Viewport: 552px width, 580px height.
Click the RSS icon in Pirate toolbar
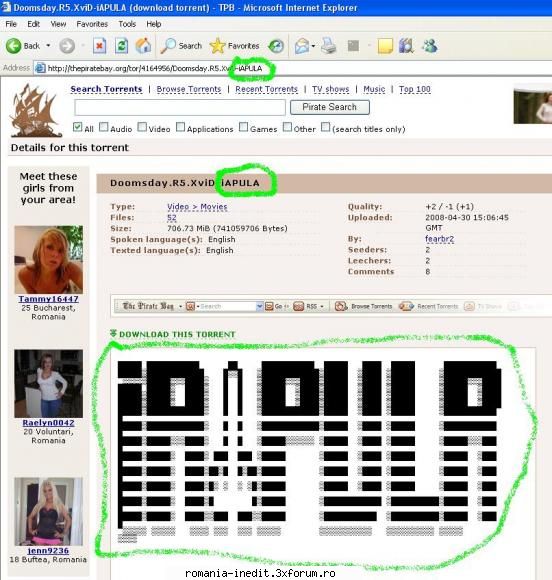point(299,306)
